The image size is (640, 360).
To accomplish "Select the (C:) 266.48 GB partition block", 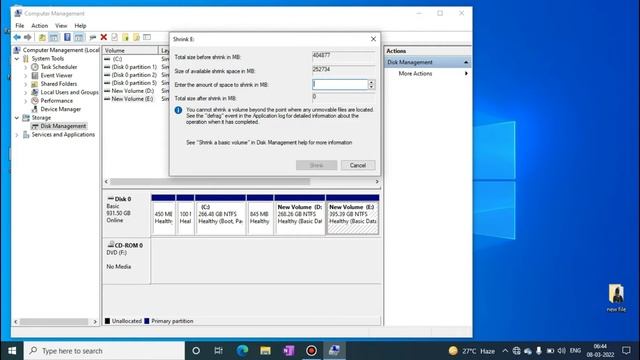I will click(x=220, y=215).
